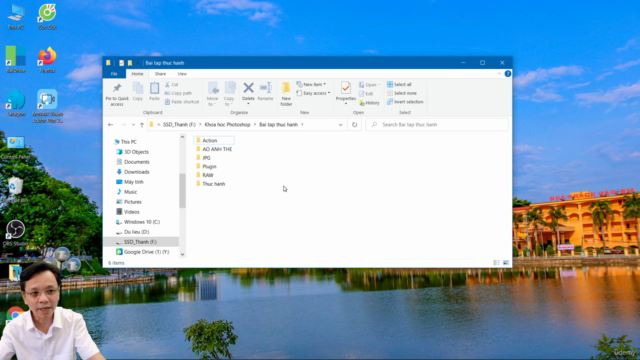
Task: Click Copy path command
Action: tap(178, 93)
